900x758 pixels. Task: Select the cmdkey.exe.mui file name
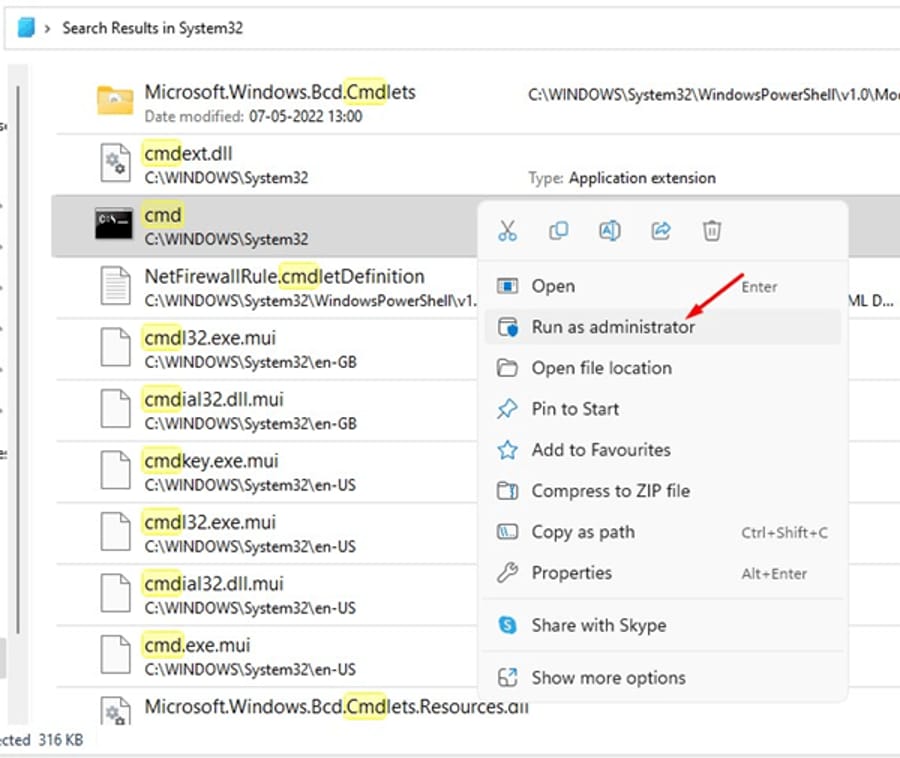click(211, 461)
